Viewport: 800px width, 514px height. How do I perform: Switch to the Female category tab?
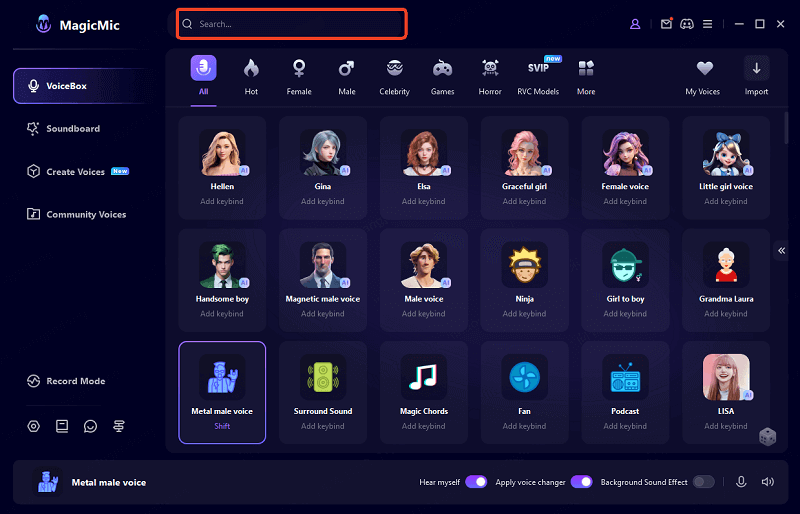(299, 77)
